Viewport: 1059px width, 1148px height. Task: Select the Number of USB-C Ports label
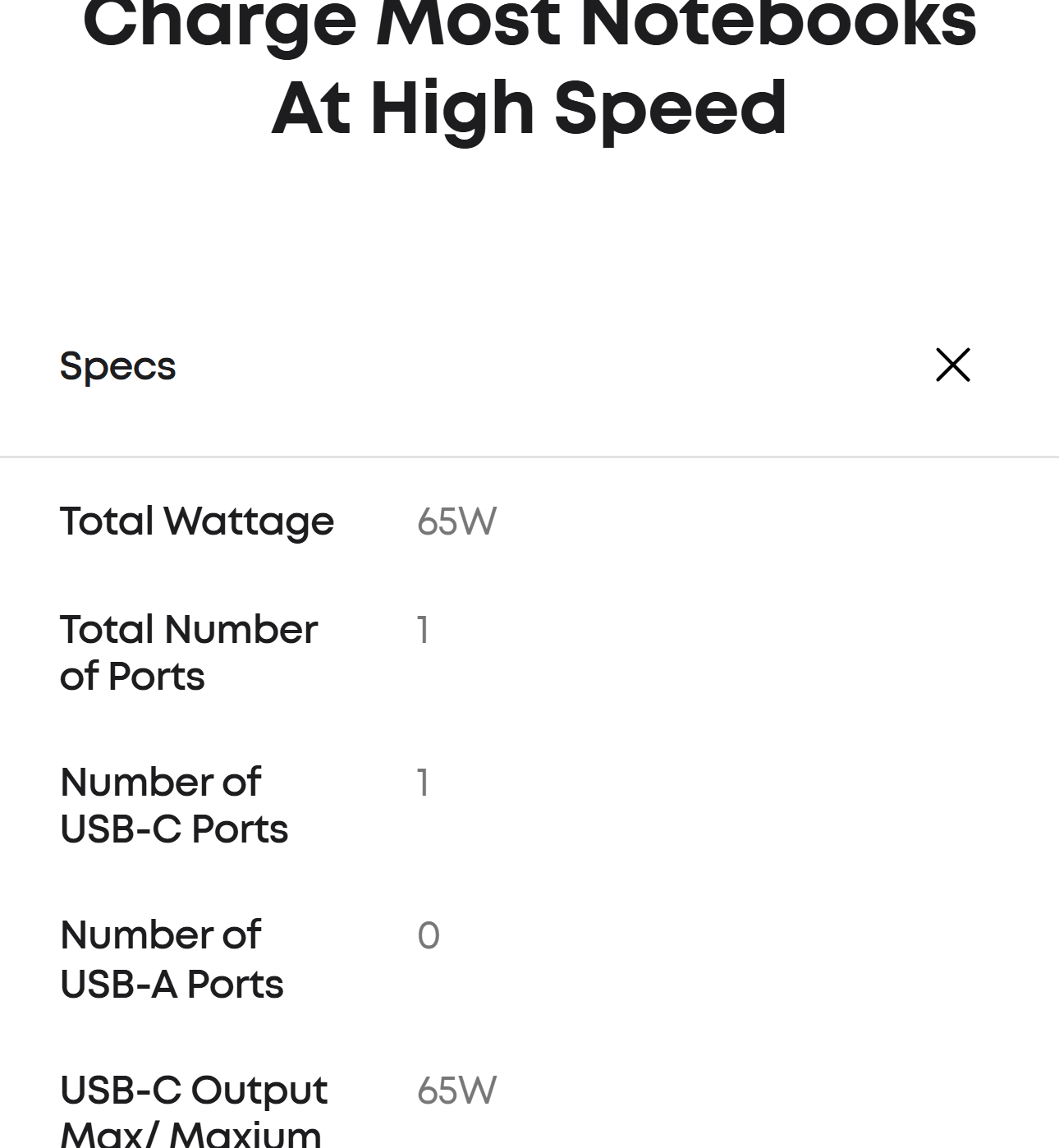174,806
